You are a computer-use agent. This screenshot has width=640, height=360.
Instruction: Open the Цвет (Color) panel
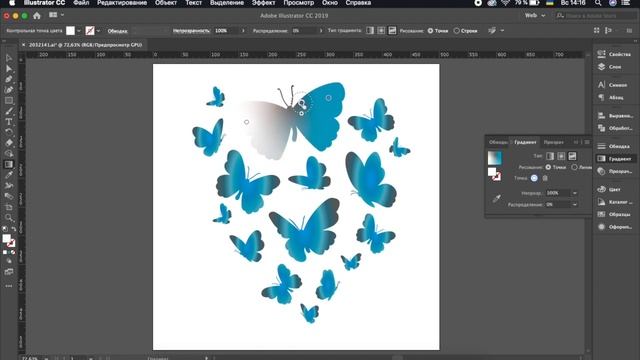coord(609,189)
